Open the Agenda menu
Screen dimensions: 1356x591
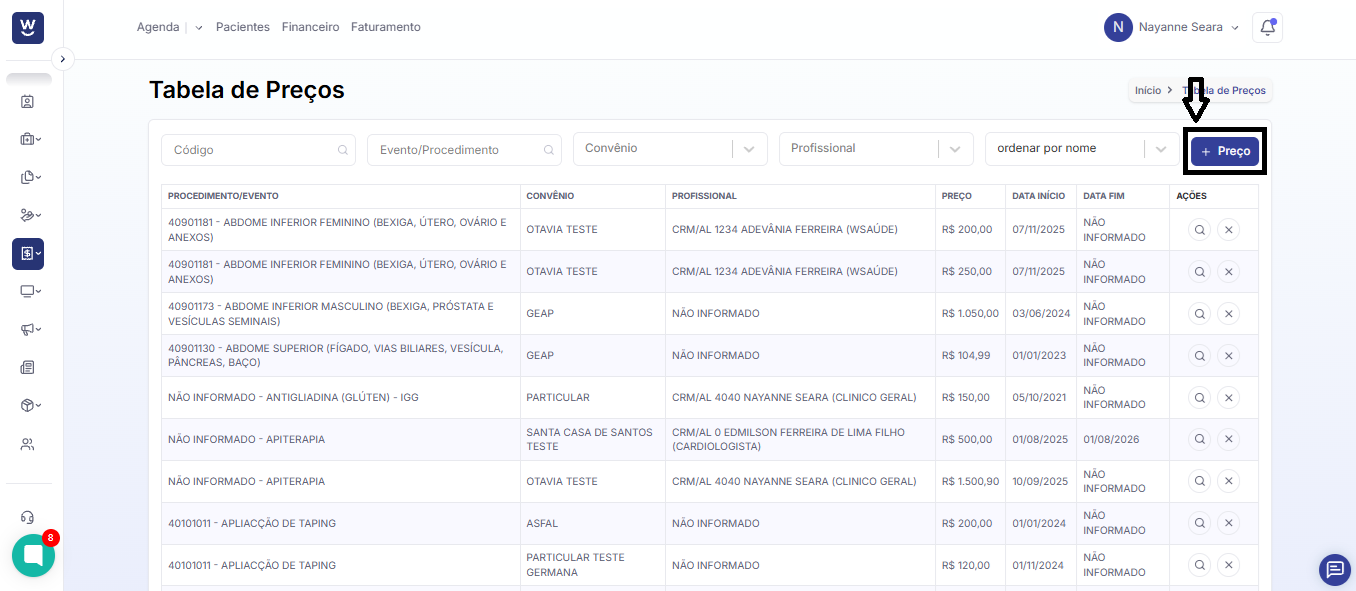click(x=158, y=27)
